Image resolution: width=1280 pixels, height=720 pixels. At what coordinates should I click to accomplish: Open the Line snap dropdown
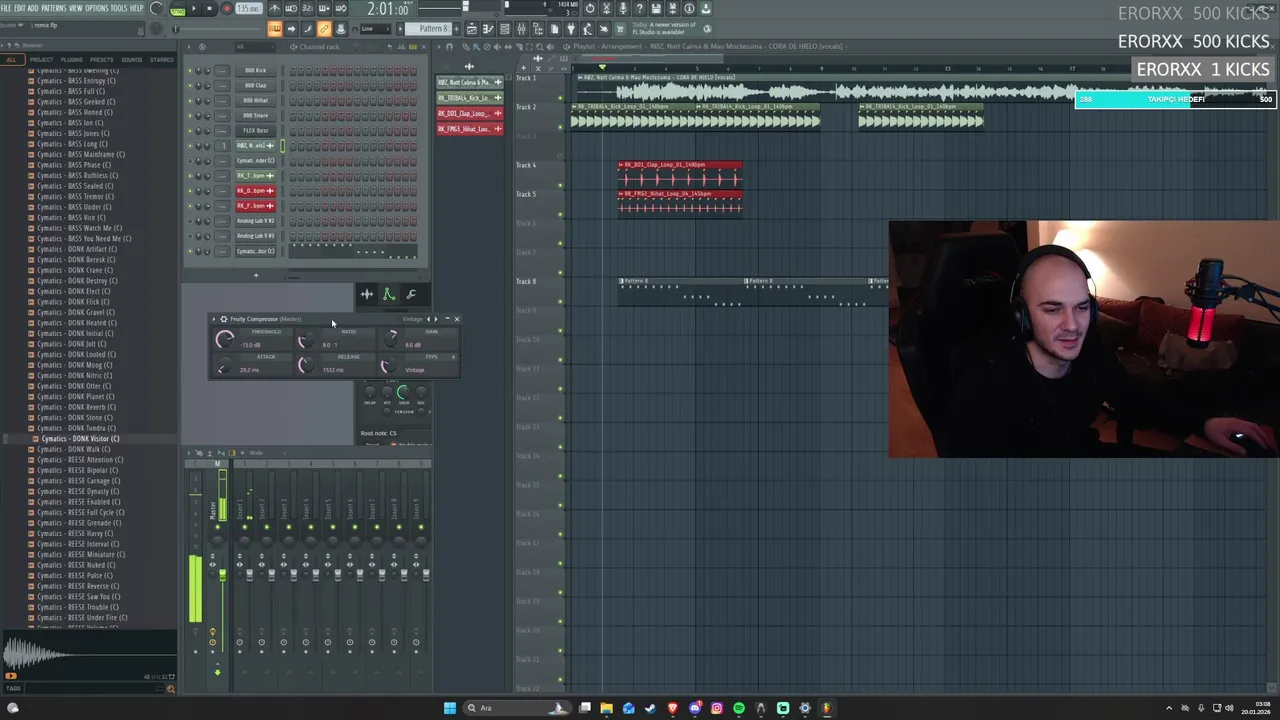[x=374, y=29]
